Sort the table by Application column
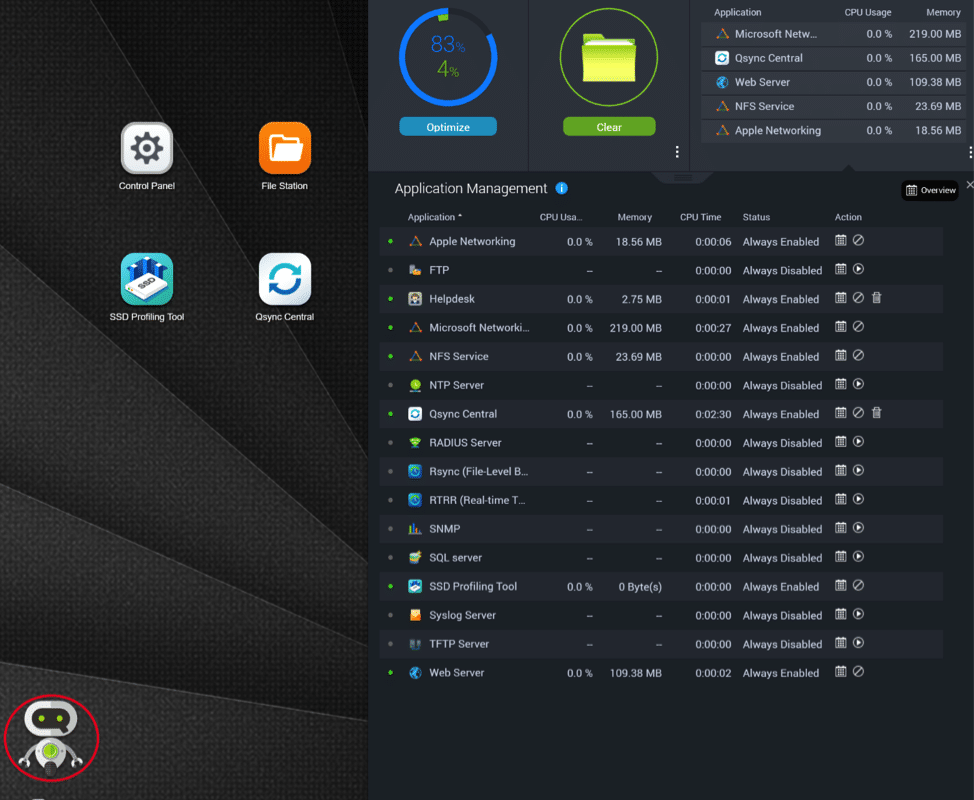974x800 pixels. [x=434, y=217]
